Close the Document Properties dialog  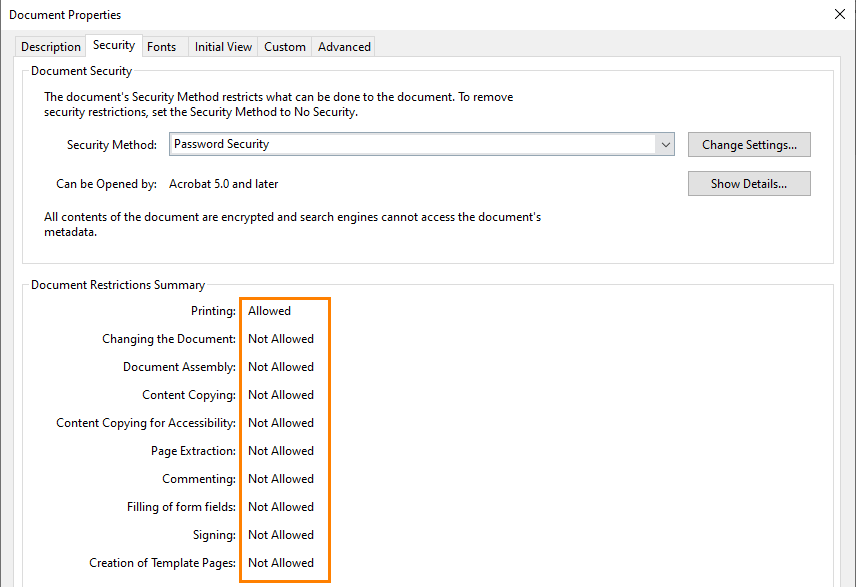[838, 14]
